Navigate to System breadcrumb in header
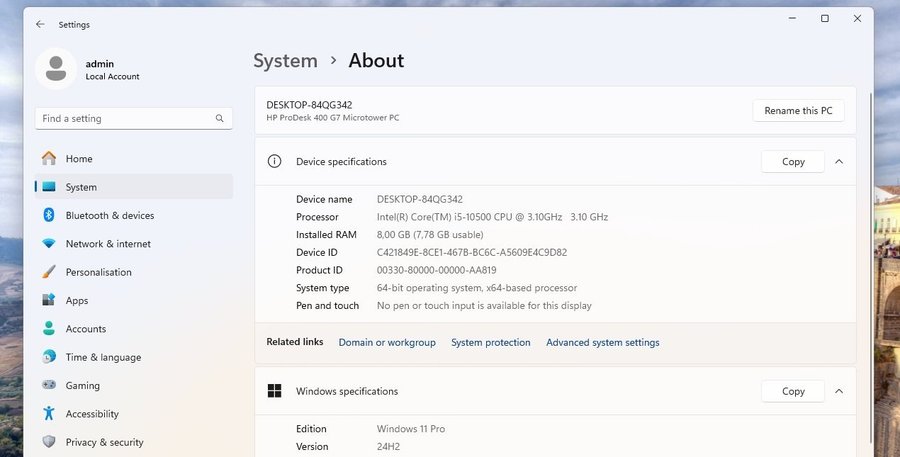The width and height of the screenshot is (900, 457). coord(285,61)
